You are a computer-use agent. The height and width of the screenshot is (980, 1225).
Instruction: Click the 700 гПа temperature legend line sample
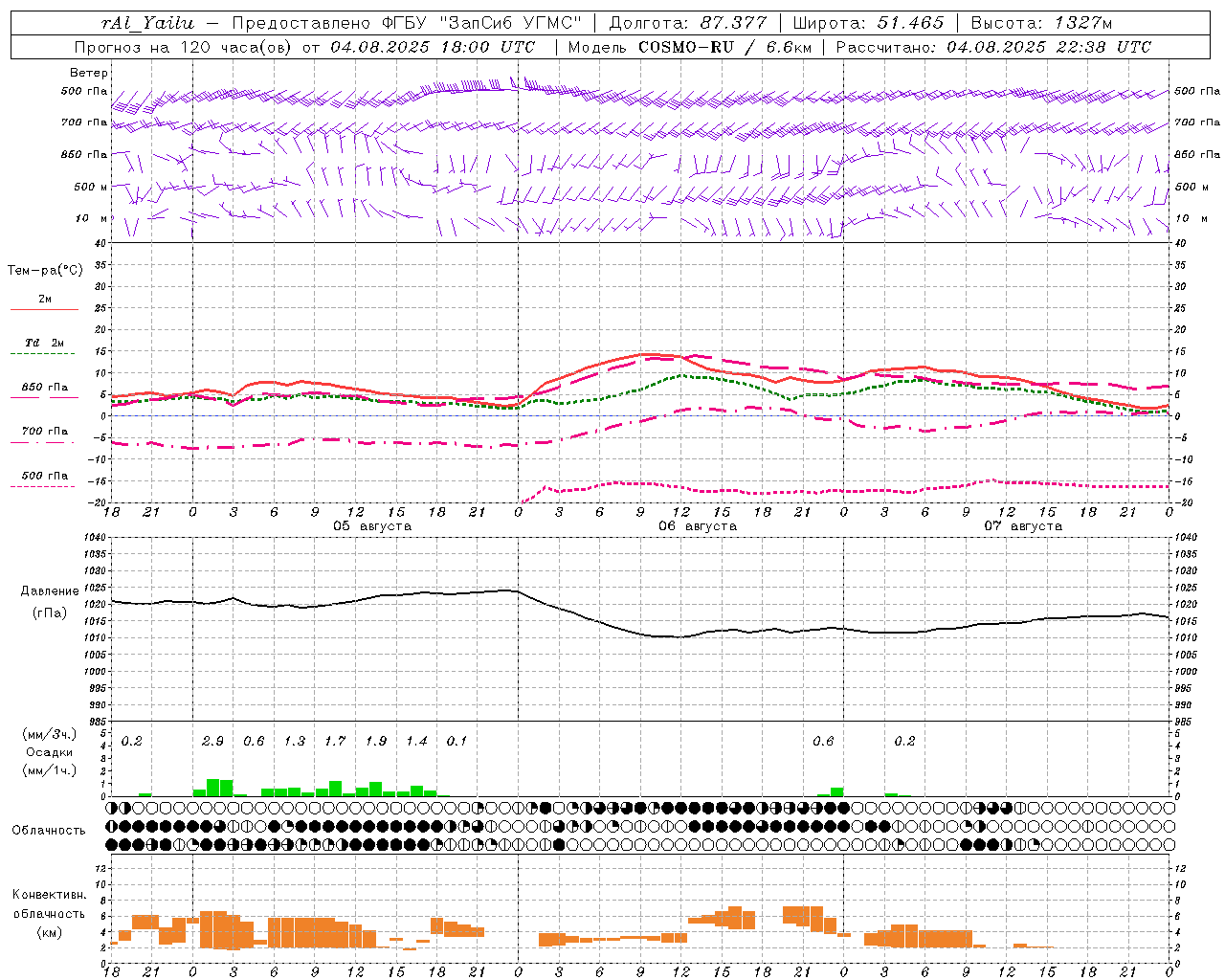pos(45,441)
